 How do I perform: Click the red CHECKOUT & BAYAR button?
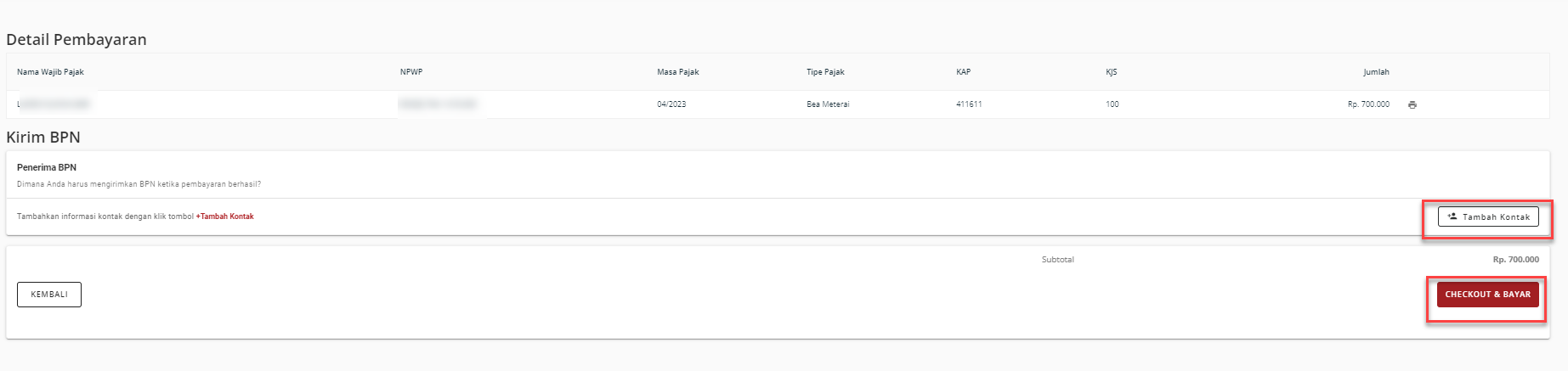point(1487,295)
